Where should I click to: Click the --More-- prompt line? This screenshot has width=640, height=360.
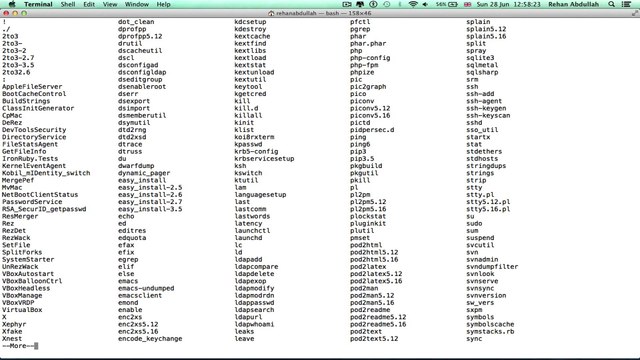(x=20, y=346)
